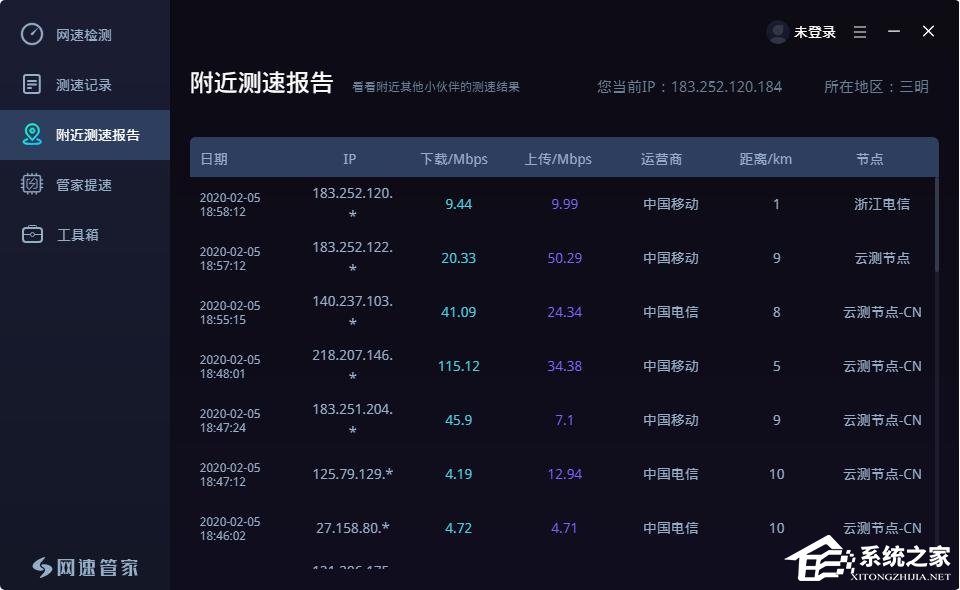
Task: Click the 上传/Mbps column header
Action: coord(558,159)
